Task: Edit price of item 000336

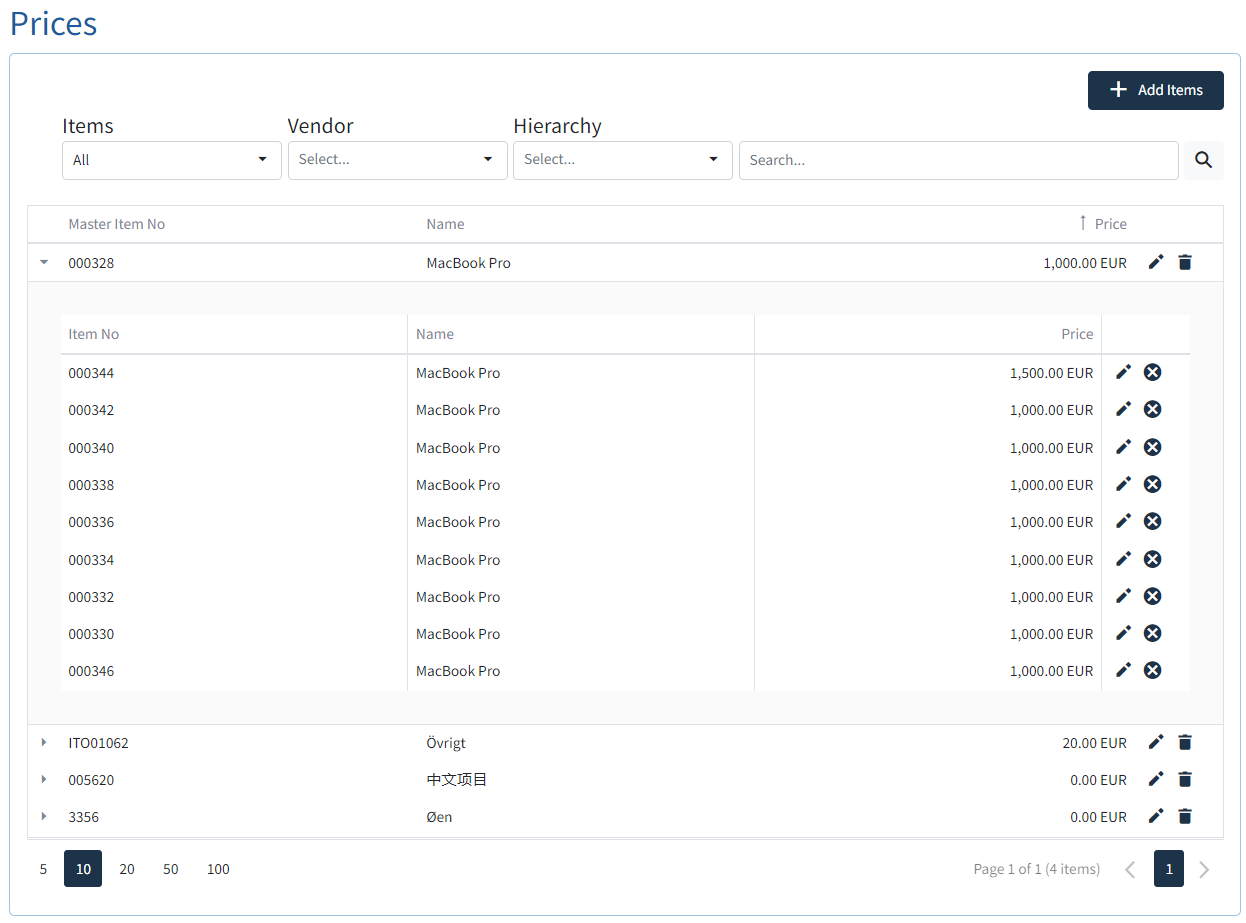Action: (1123, 521)
